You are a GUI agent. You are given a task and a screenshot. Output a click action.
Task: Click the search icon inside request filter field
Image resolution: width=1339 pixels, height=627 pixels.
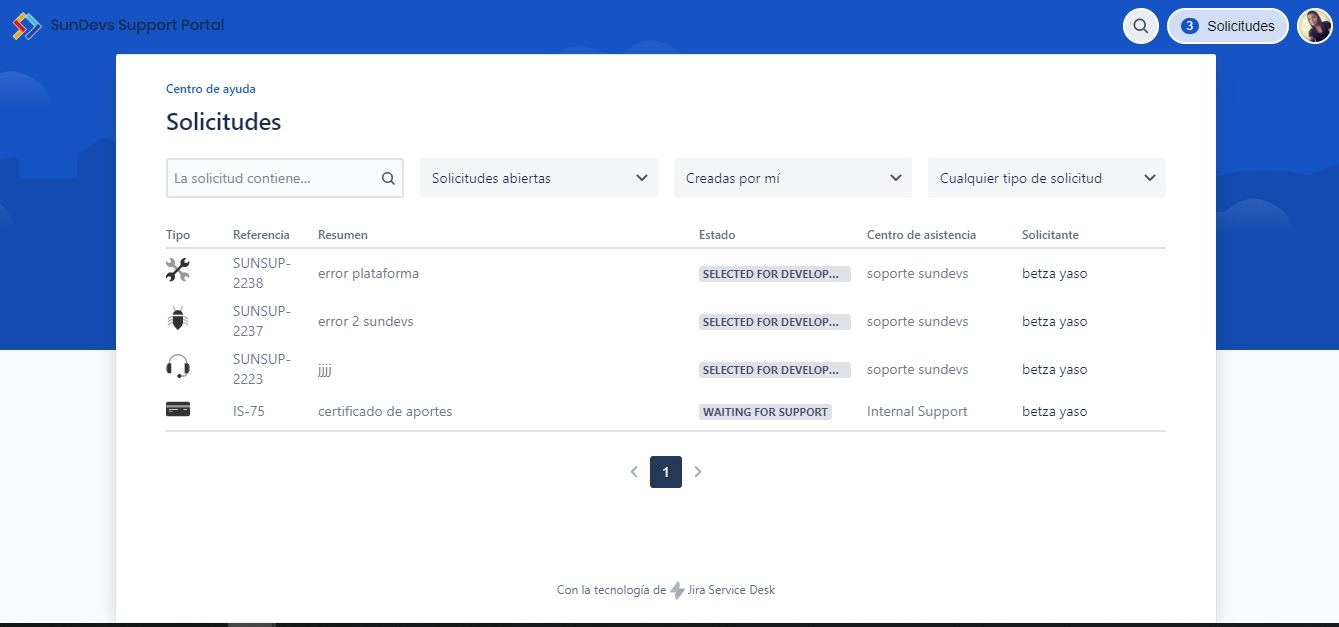coord(388,179)
